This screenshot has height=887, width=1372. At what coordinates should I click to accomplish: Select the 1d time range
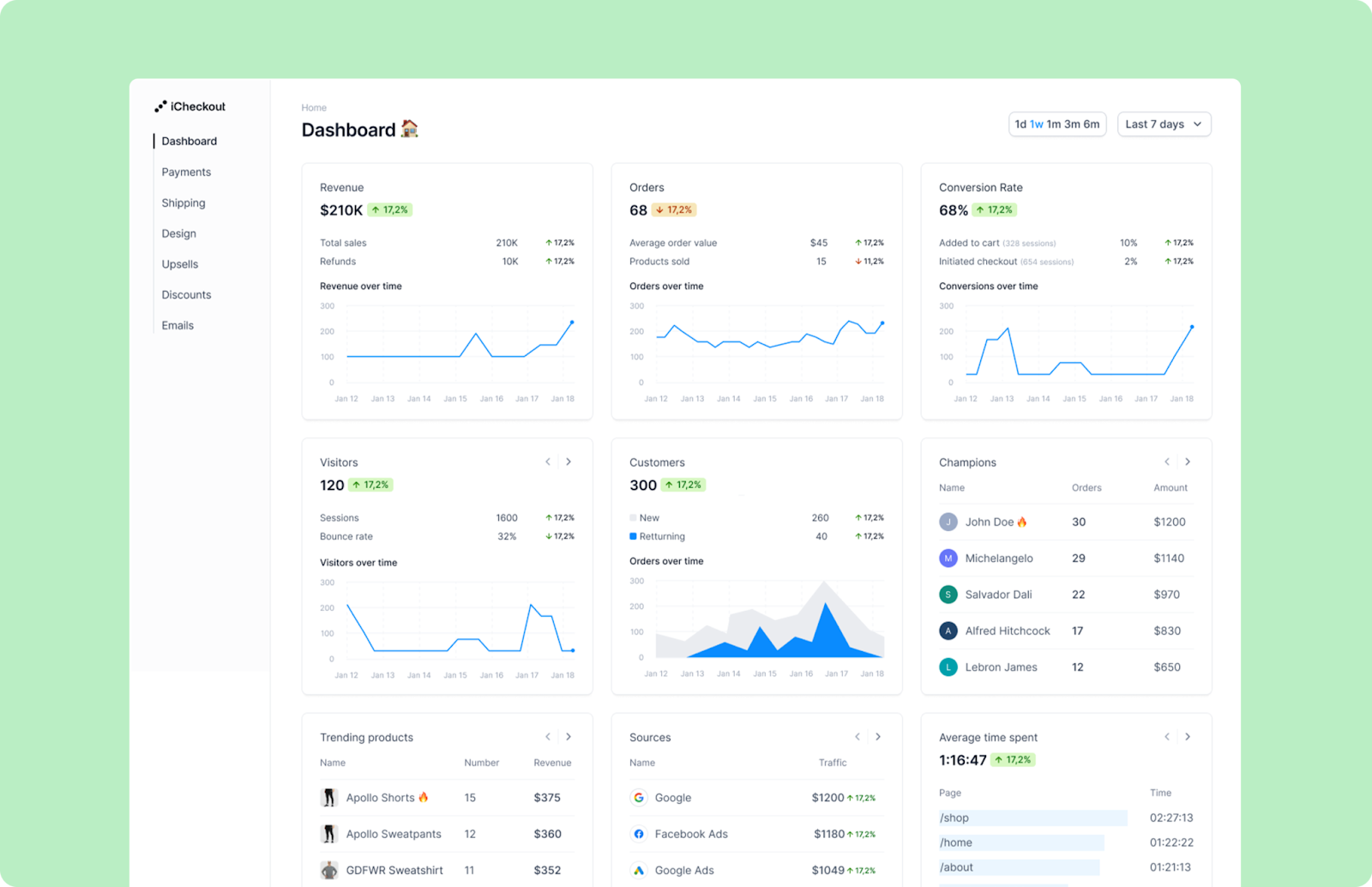tap(1020, 124)
